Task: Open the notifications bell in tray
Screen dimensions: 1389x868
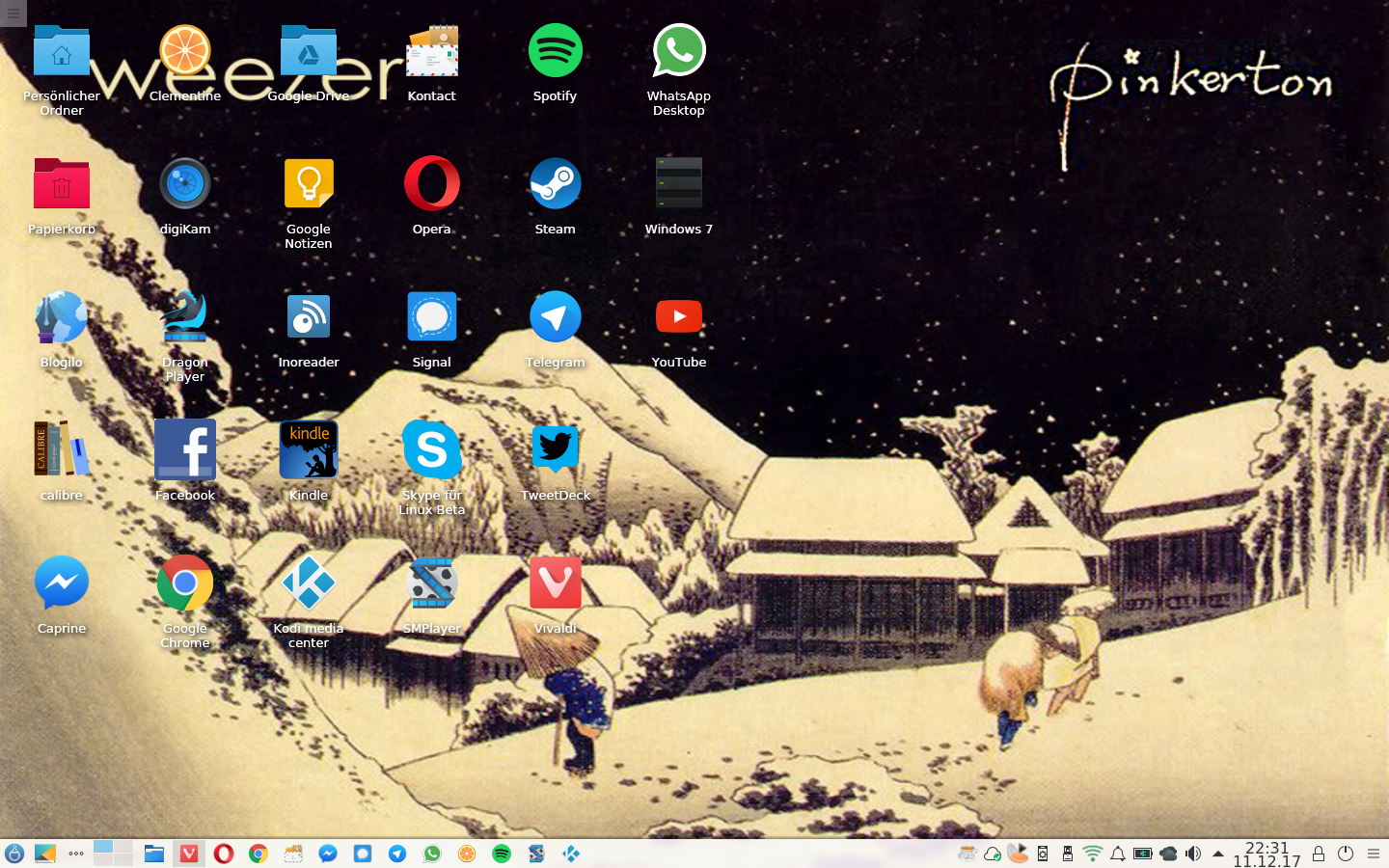Action: [x=1118, y=854]
